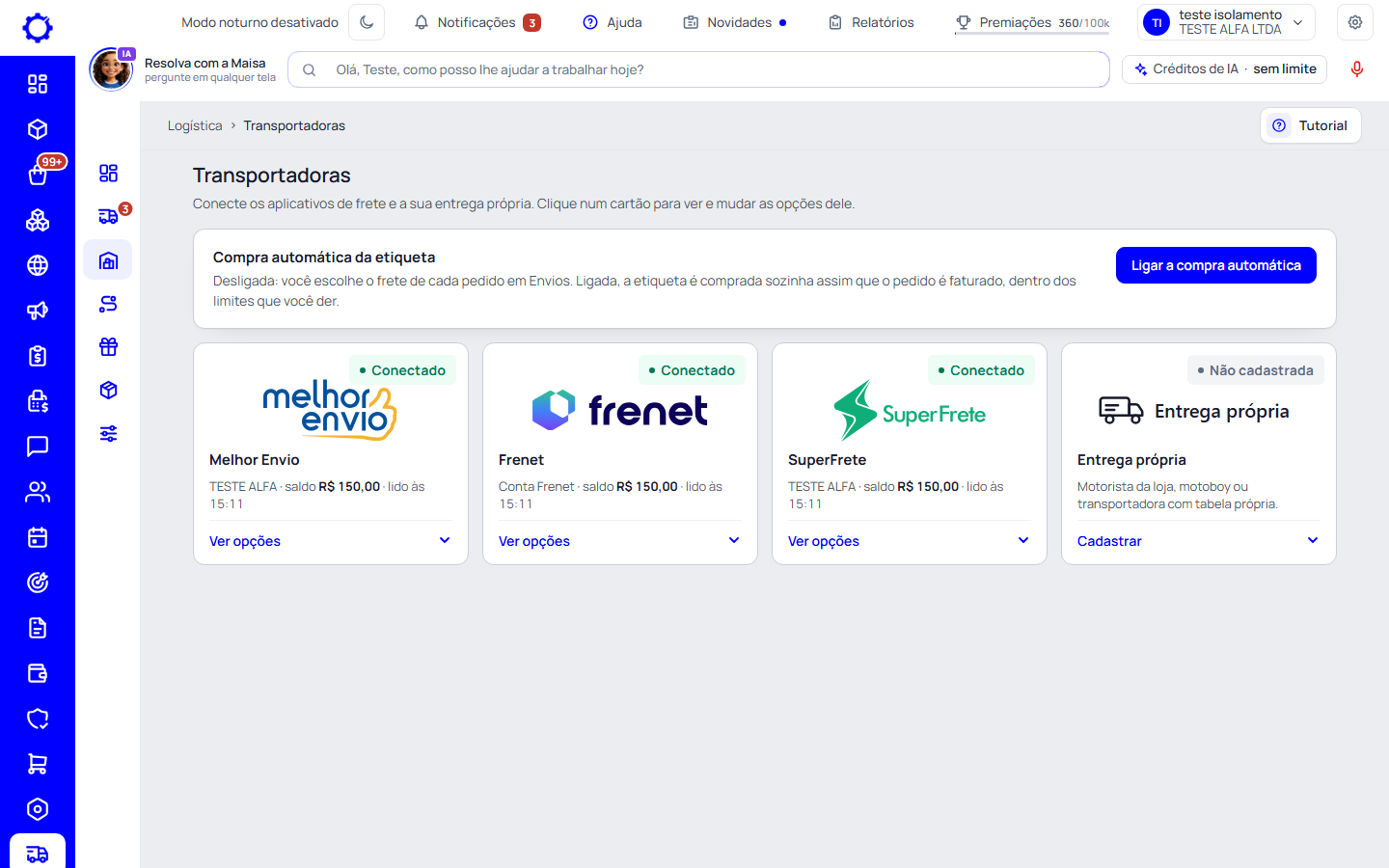Screen dimensions: 1389x868
Task: Click the Maisa assistant avatar
Action: [x=112, y=69]
